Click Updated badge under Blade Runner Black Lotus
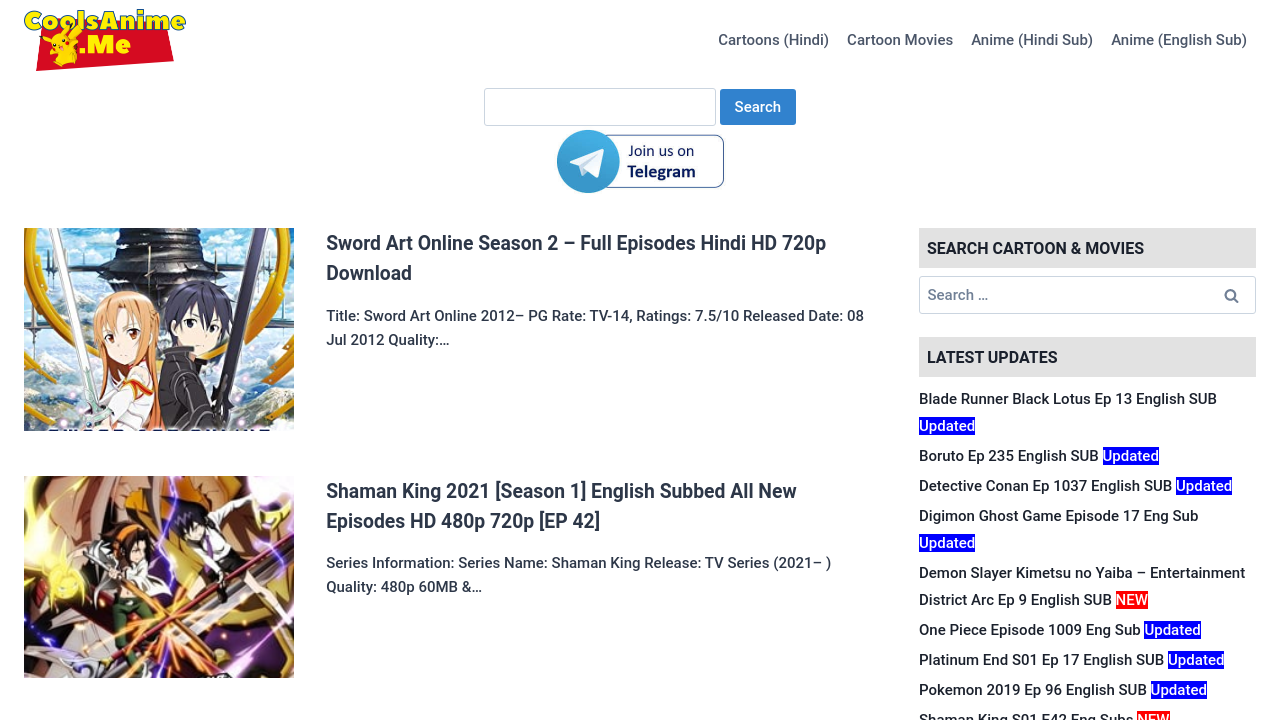Viewport: 1280px width, 720px height. pos(947,426)
